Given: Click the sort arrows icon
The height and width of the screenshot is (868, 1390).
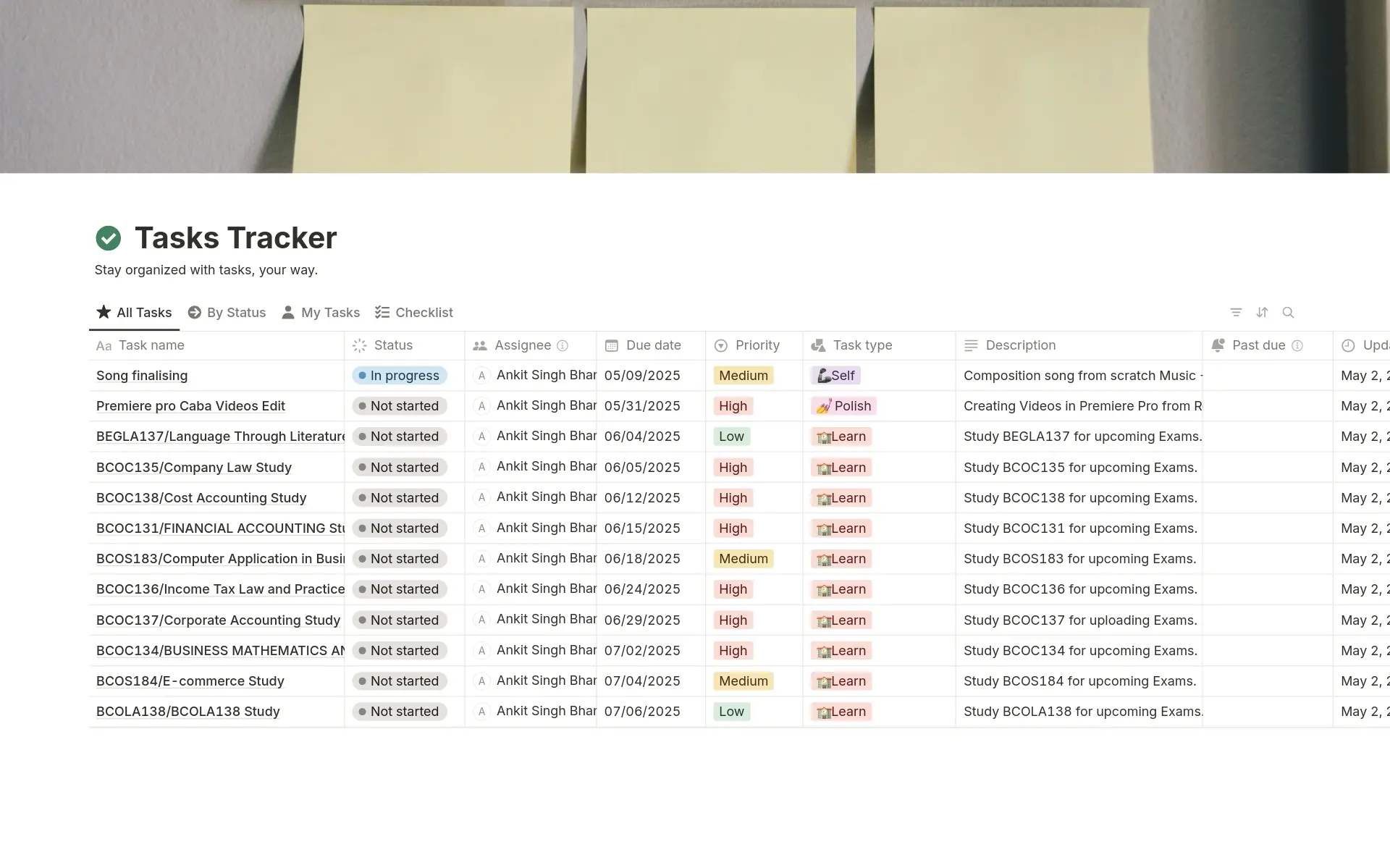Looking at the screenshot, I should 1262,313.
